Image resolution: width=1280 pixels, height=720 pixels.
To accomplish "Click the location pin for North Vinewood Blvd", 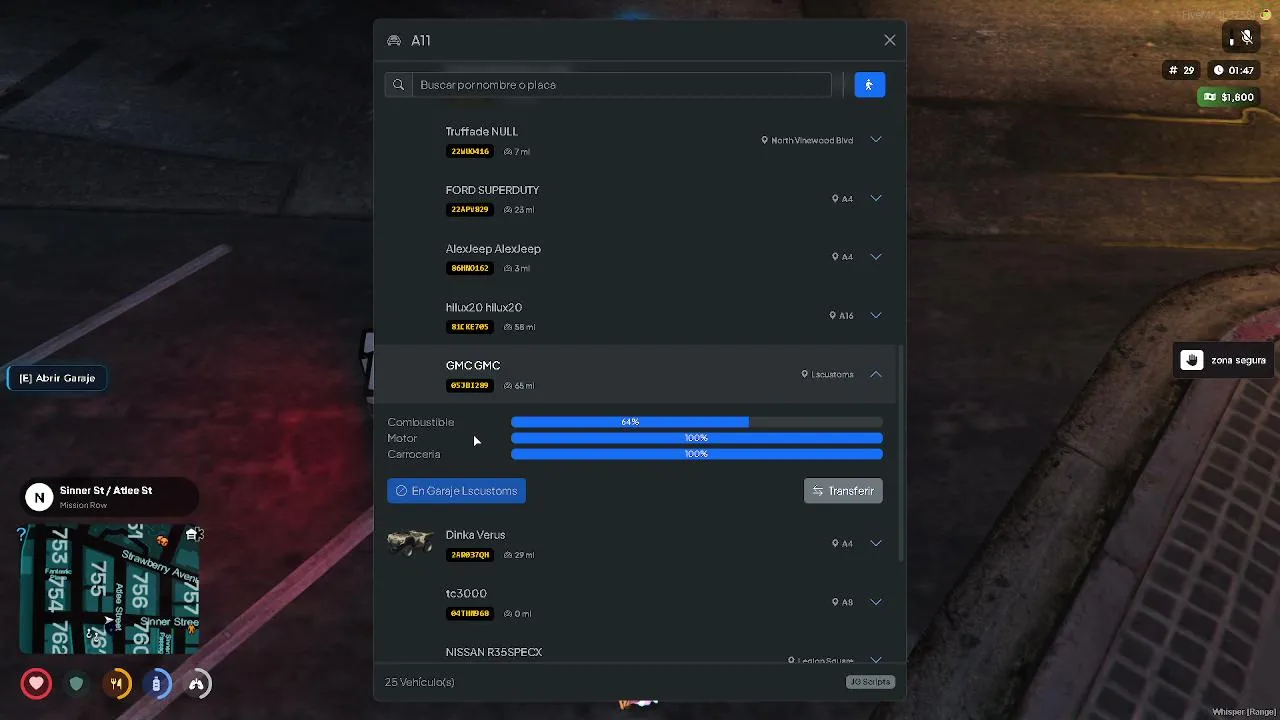I will tap(765, 140).
